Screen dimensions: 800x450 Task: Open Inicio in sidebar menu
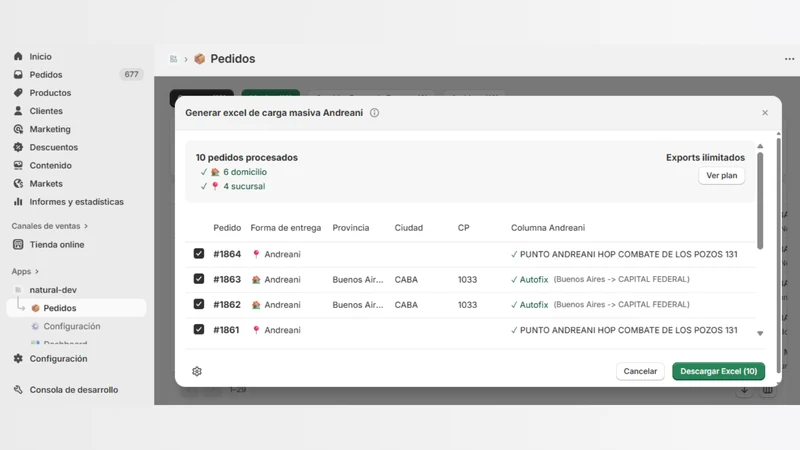40,57
